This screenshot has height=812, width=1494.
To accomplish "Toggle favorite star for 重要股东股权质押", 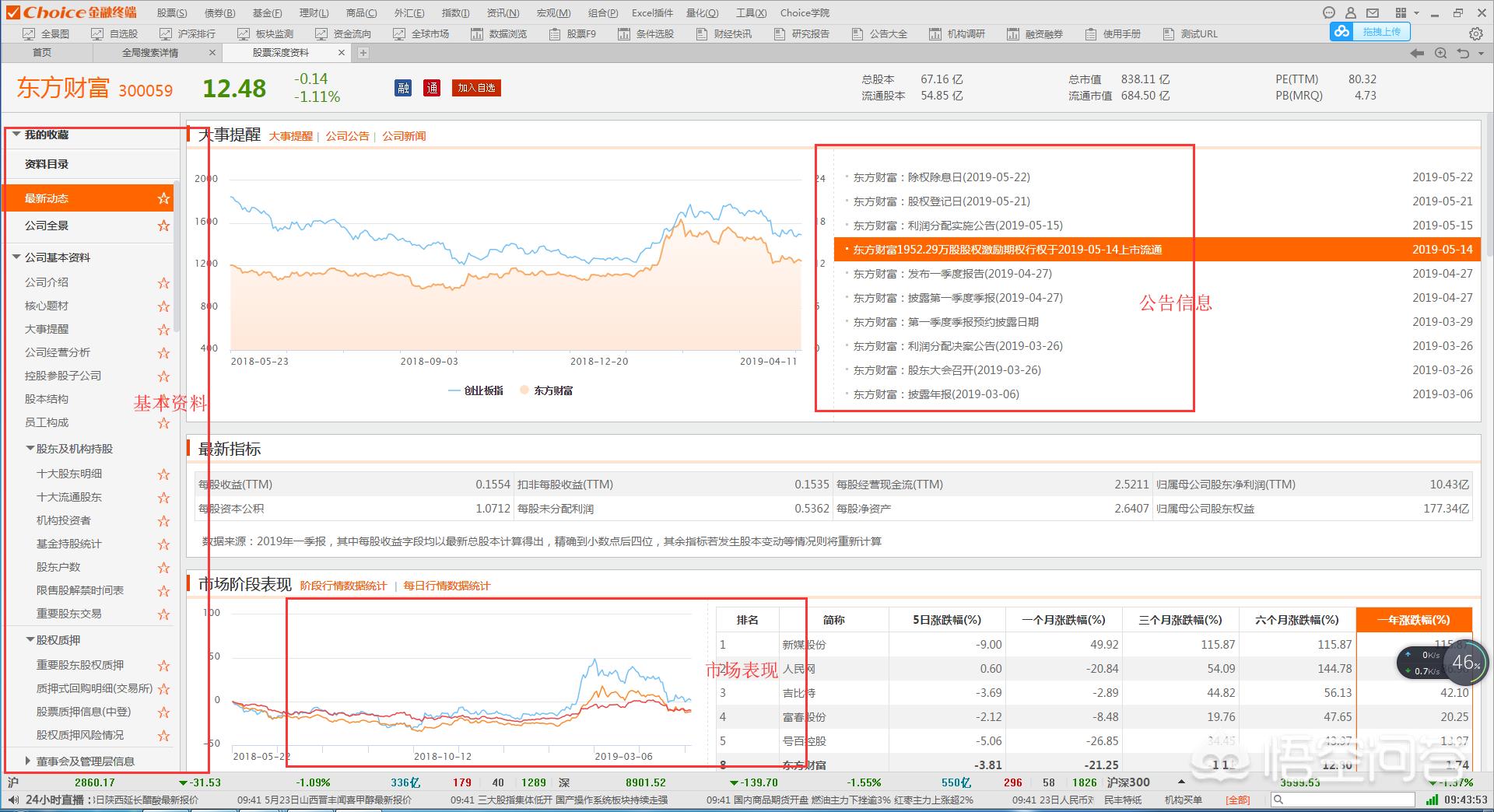I will point(163,666).
